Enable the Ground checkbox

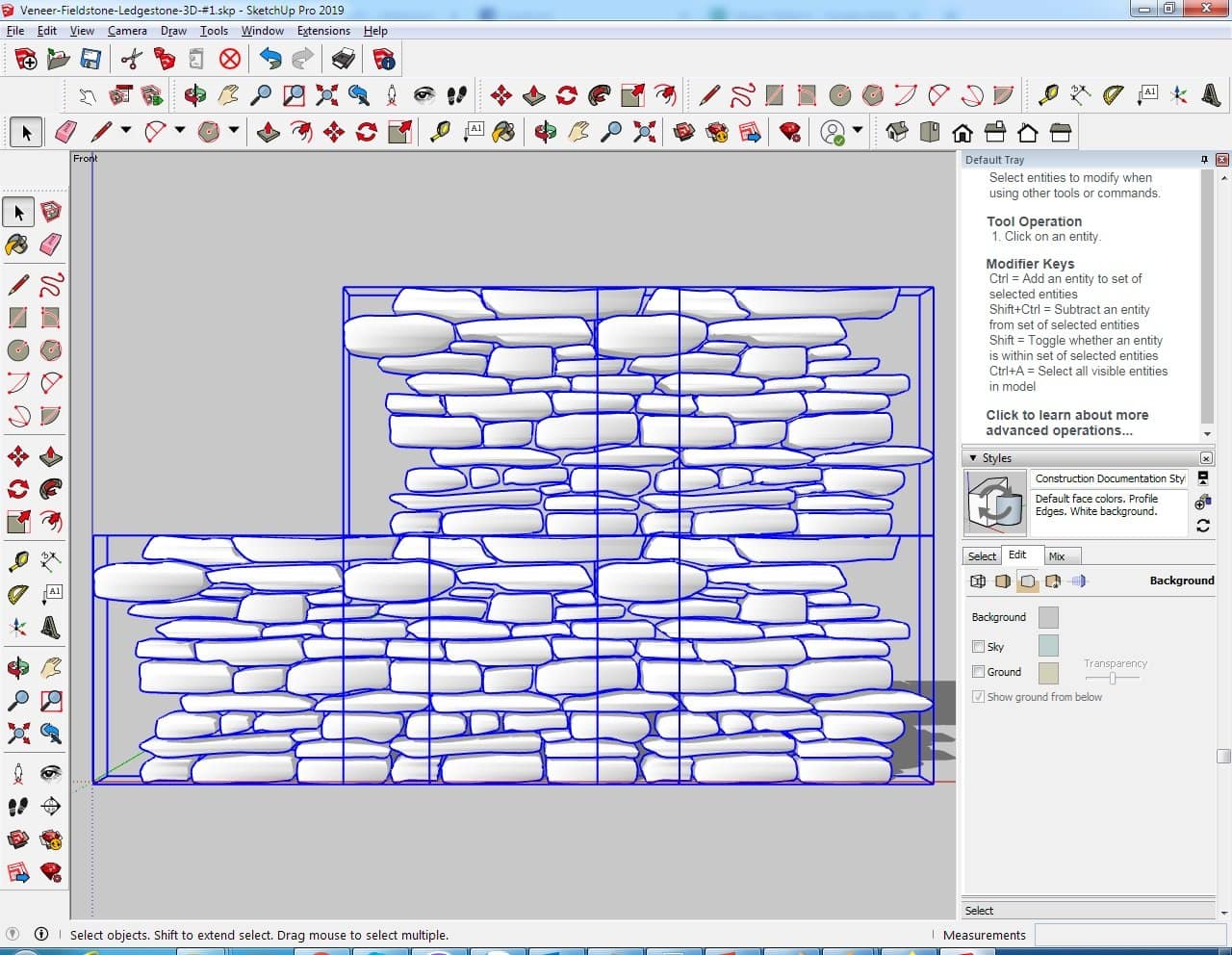[x=978, y=672]
